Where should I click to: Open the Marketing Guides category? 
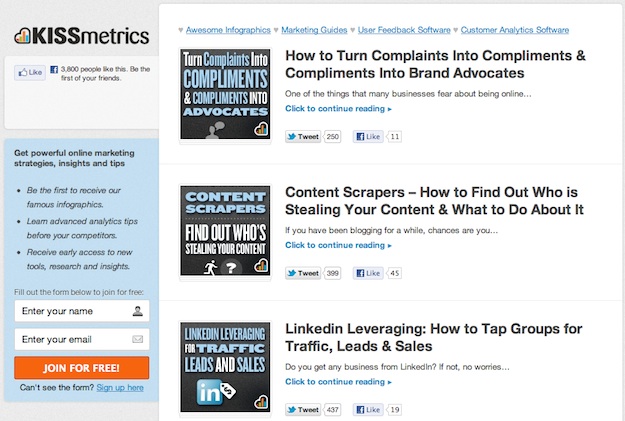313,31
